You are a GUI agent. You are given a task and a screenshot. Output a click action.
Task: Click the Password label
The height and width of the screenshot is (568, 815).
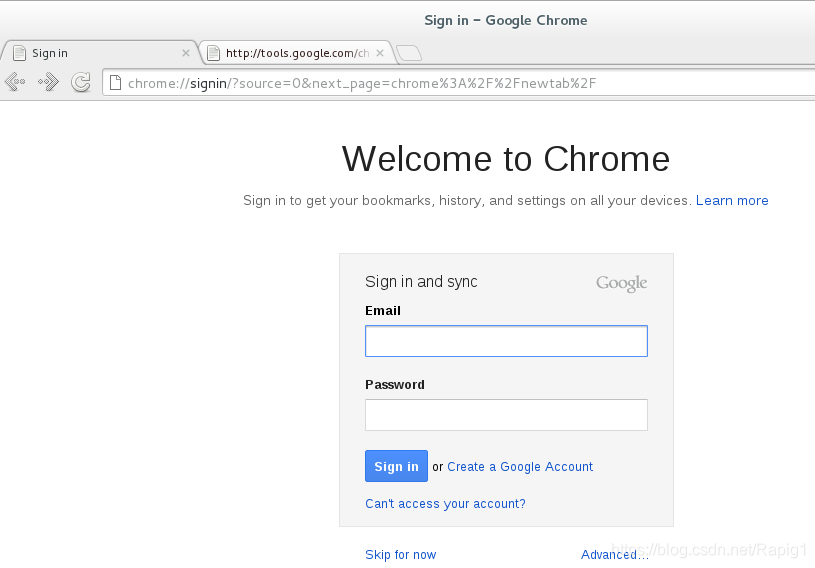pyautogui.click(x=395, y=385)
